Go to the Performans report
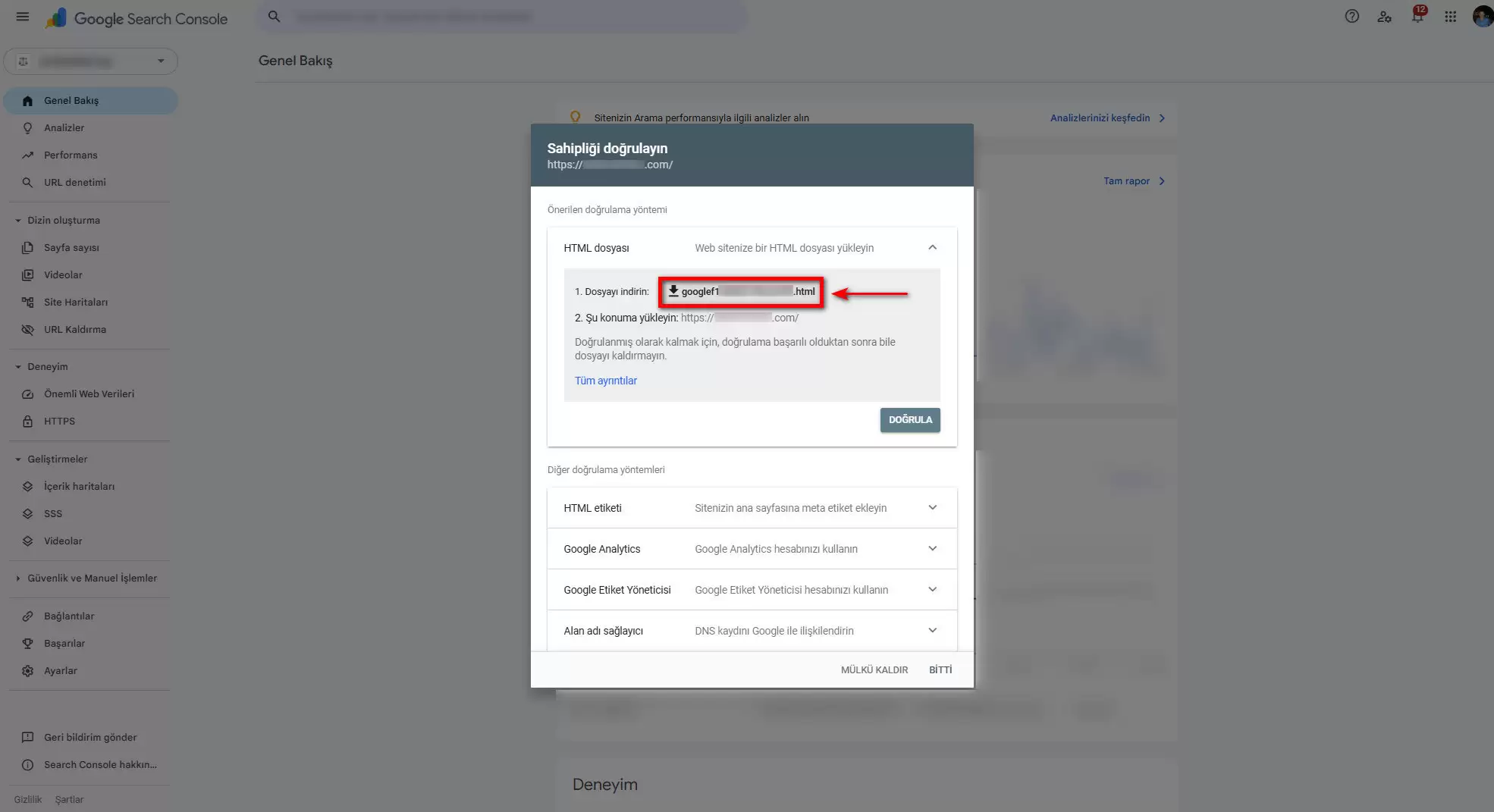Viewport: 1494px width, 812px height. pos(91,155)
